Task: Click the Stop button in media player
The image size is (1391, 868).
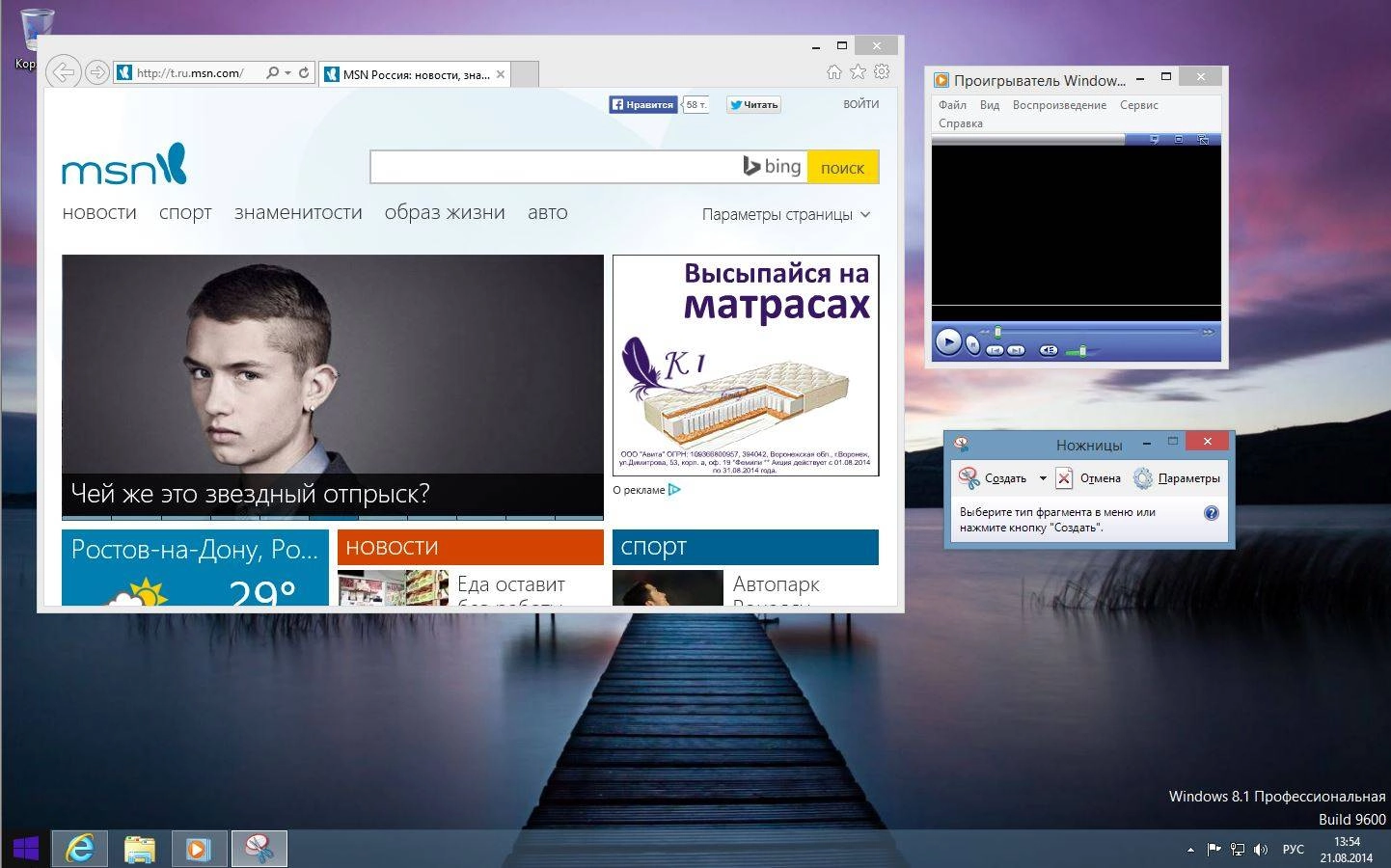Action: coord(973,344)
